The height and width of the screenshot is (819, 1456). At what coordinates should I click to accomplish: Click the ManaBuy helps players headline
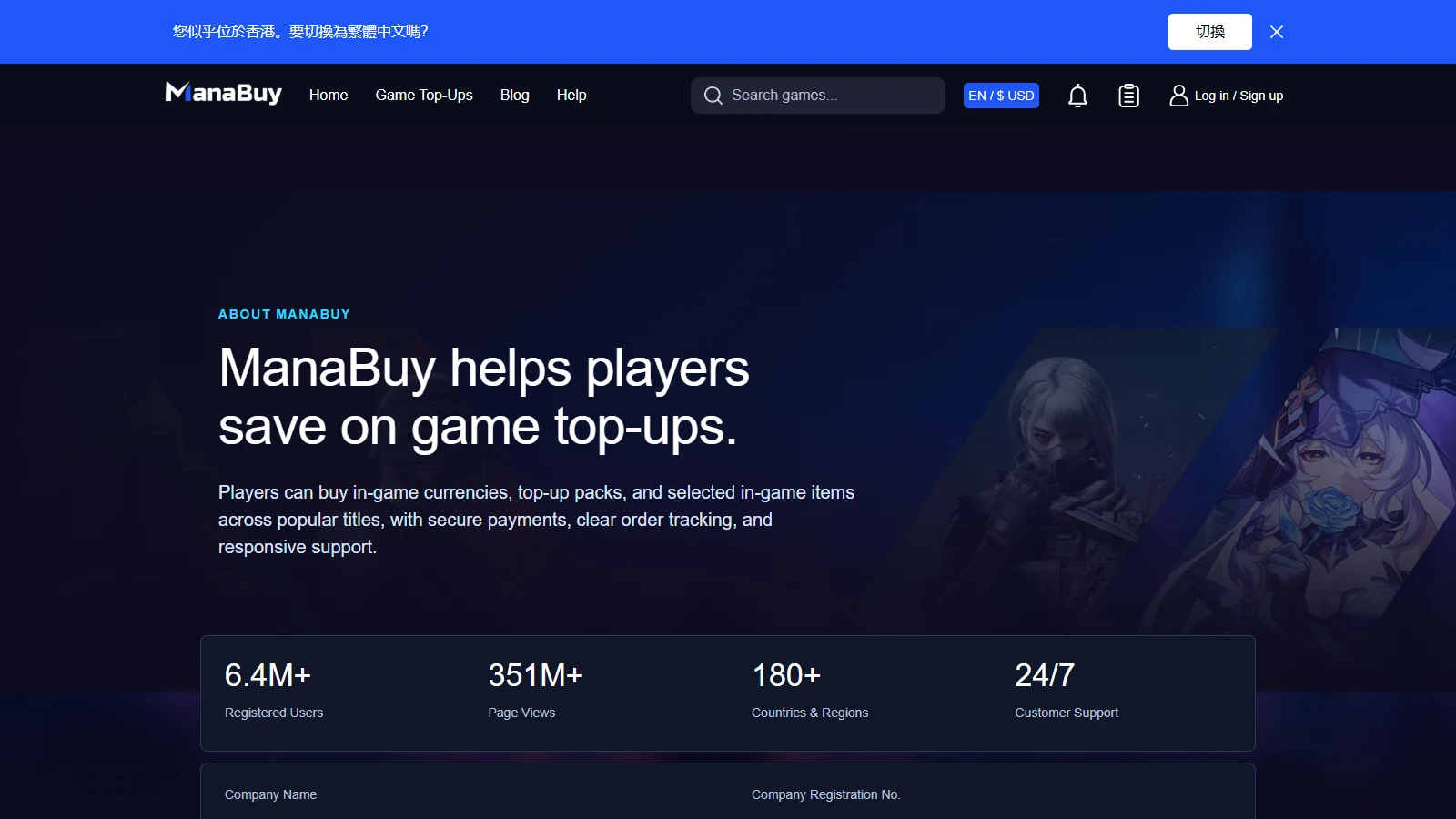[x=484, y=397]
